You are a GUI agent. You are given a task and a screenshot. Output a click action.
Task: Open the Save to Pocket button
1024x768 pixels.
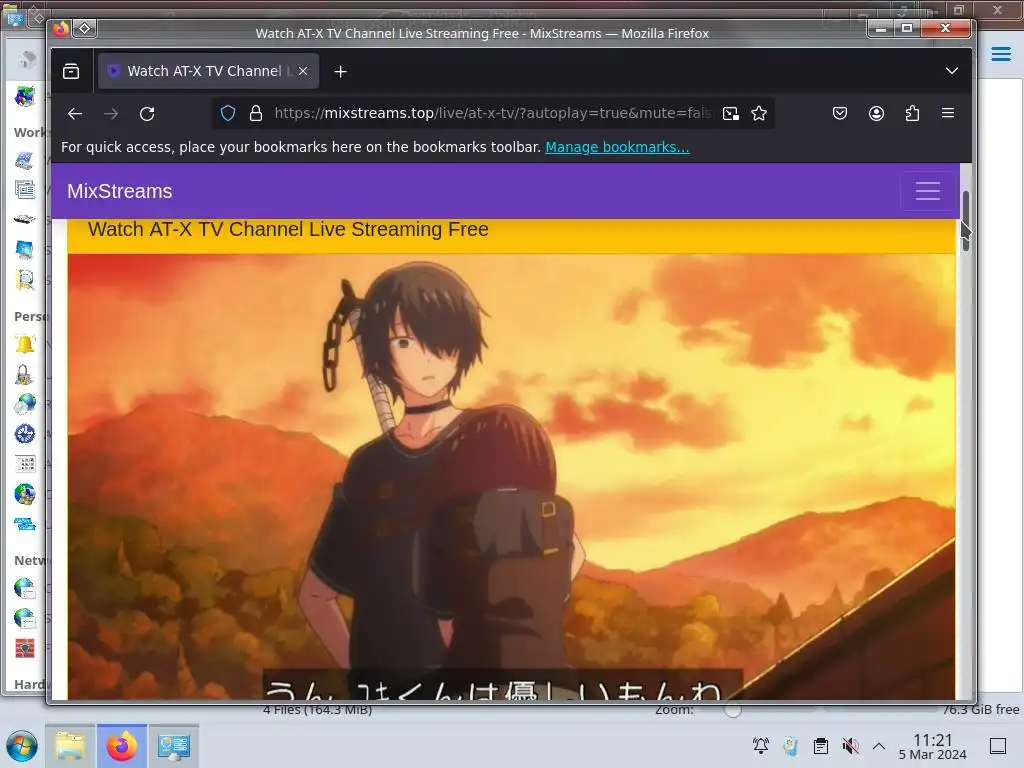840,114
